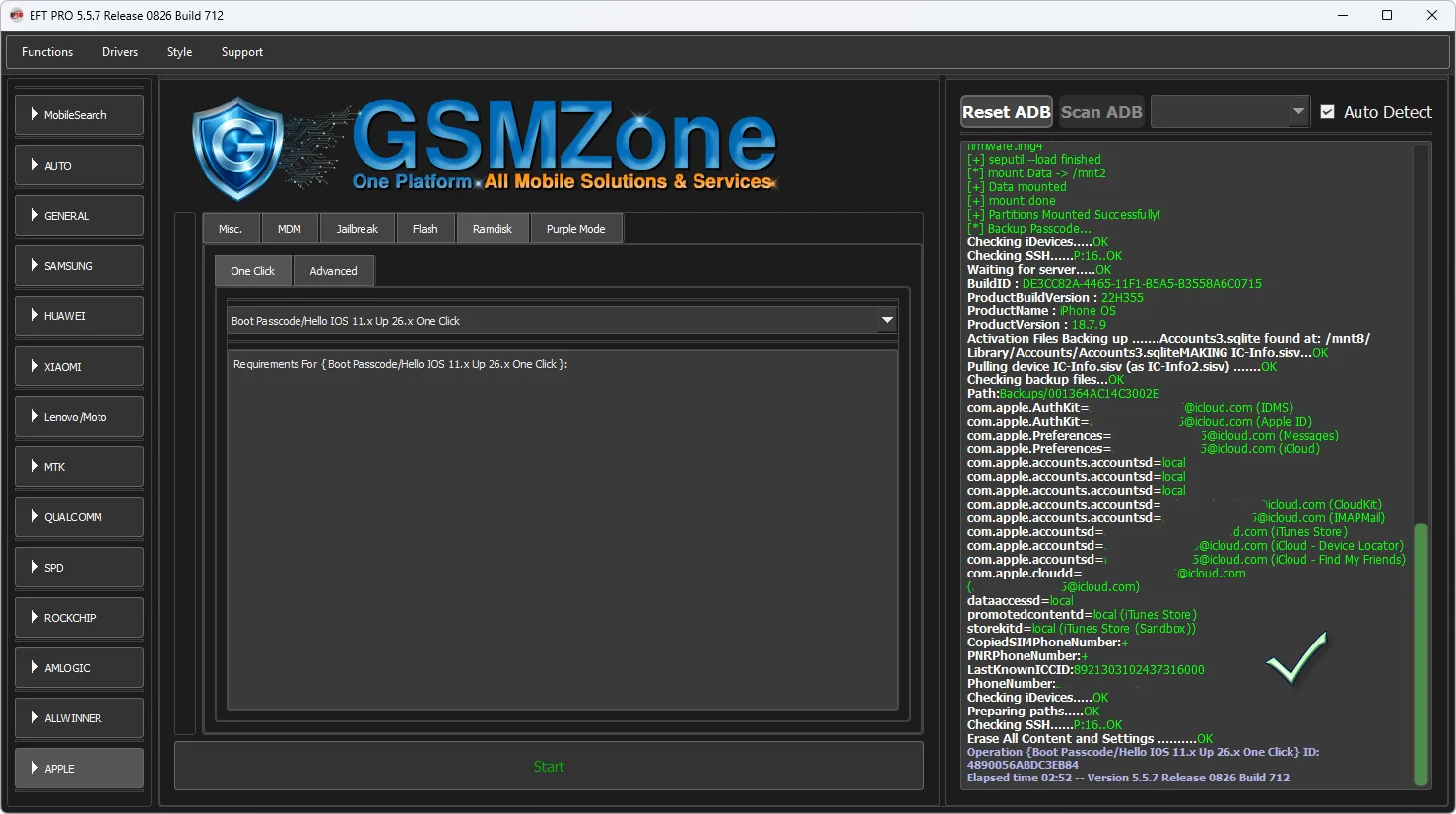Image resolution: width=1456 pixels, height=814 pixels.
Task: Switch to the Jailbreak tab
Action: click(357, 229)
